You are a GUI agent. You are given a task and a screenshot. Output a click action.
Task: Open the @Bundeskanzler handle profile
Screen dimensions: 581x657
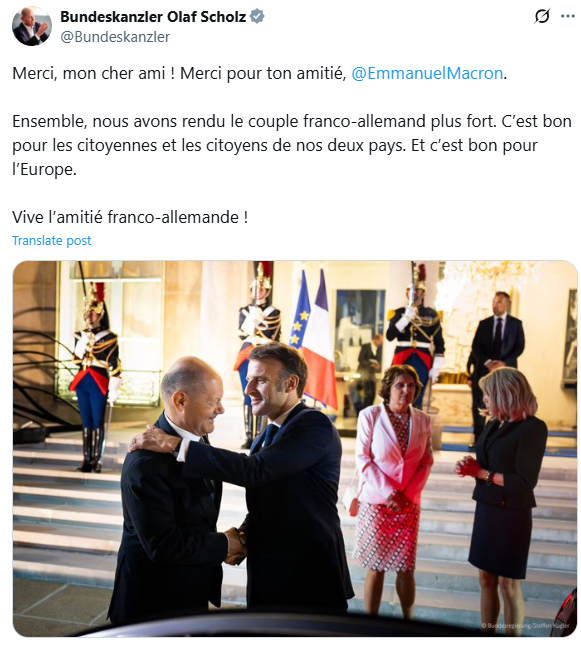tap(115, 37)
